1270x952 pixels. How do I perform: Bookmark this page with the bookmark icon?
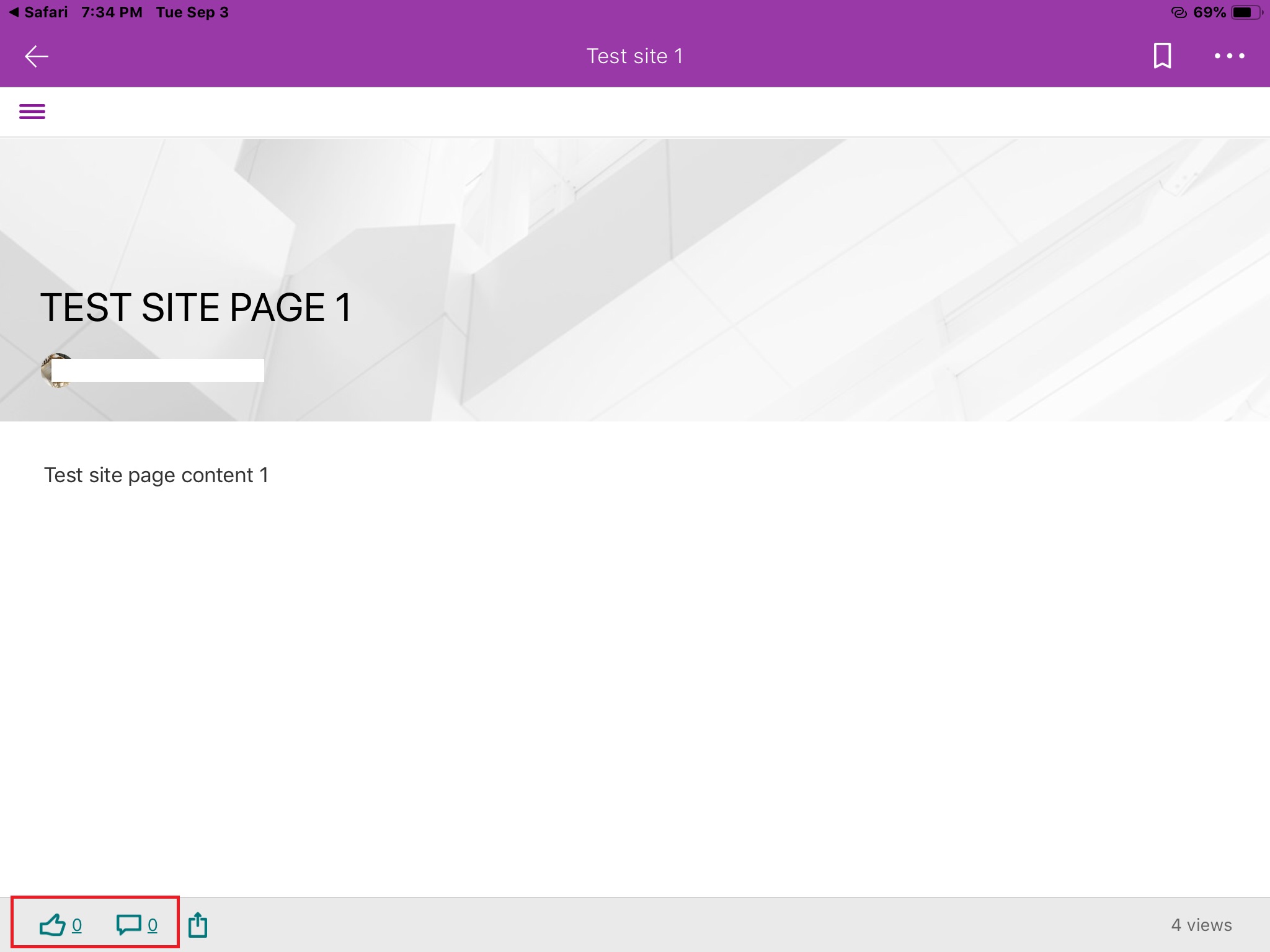(x=1162, y=56)
